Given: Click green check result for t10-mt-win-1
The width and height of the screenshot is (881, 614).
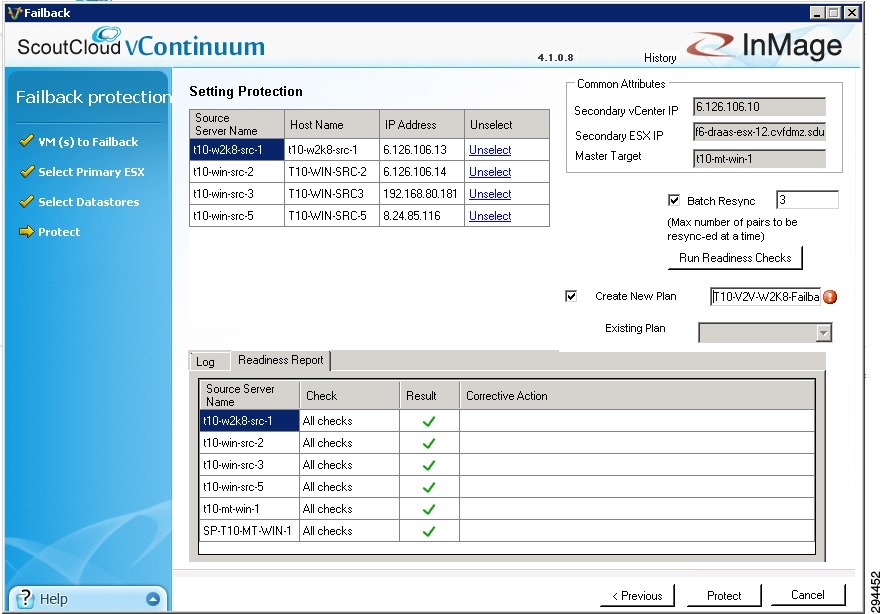Looking at the screenshot, I should pos(429,509).
